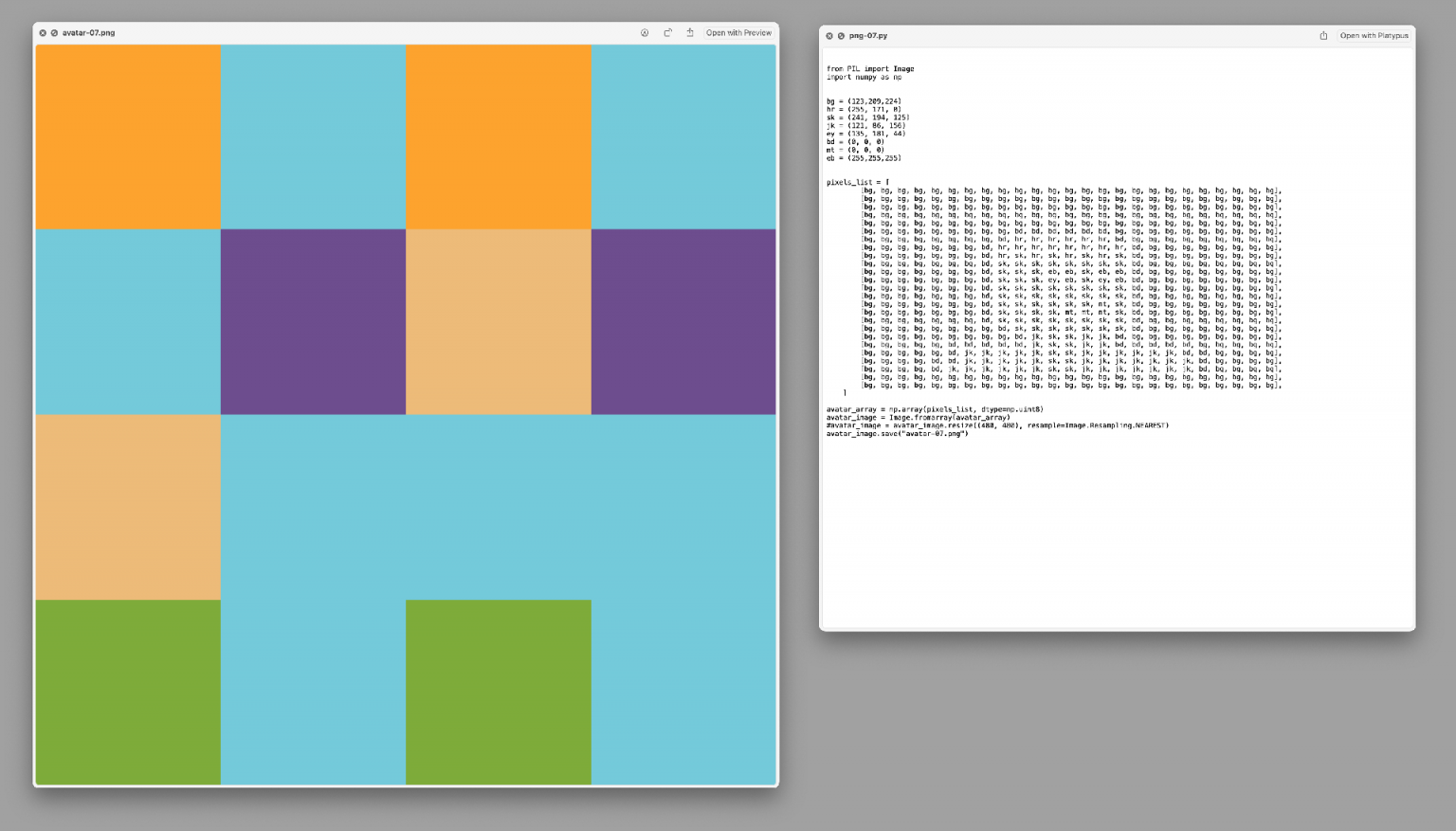Click the crossed-circle icon beside the avatar-07.png close button
1456x831 pixels.
(x=54, y=32)
